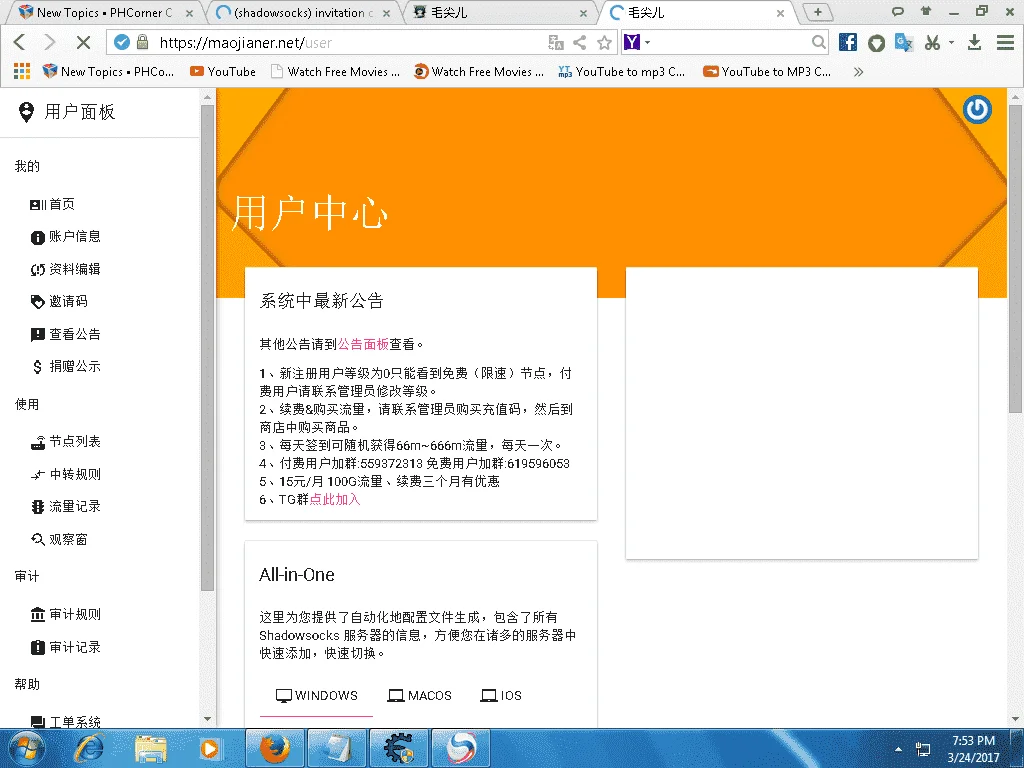The width and height of the screenshot is (1024, 768).
Task: Click the blue power logout button
Action: coord(977,109)
